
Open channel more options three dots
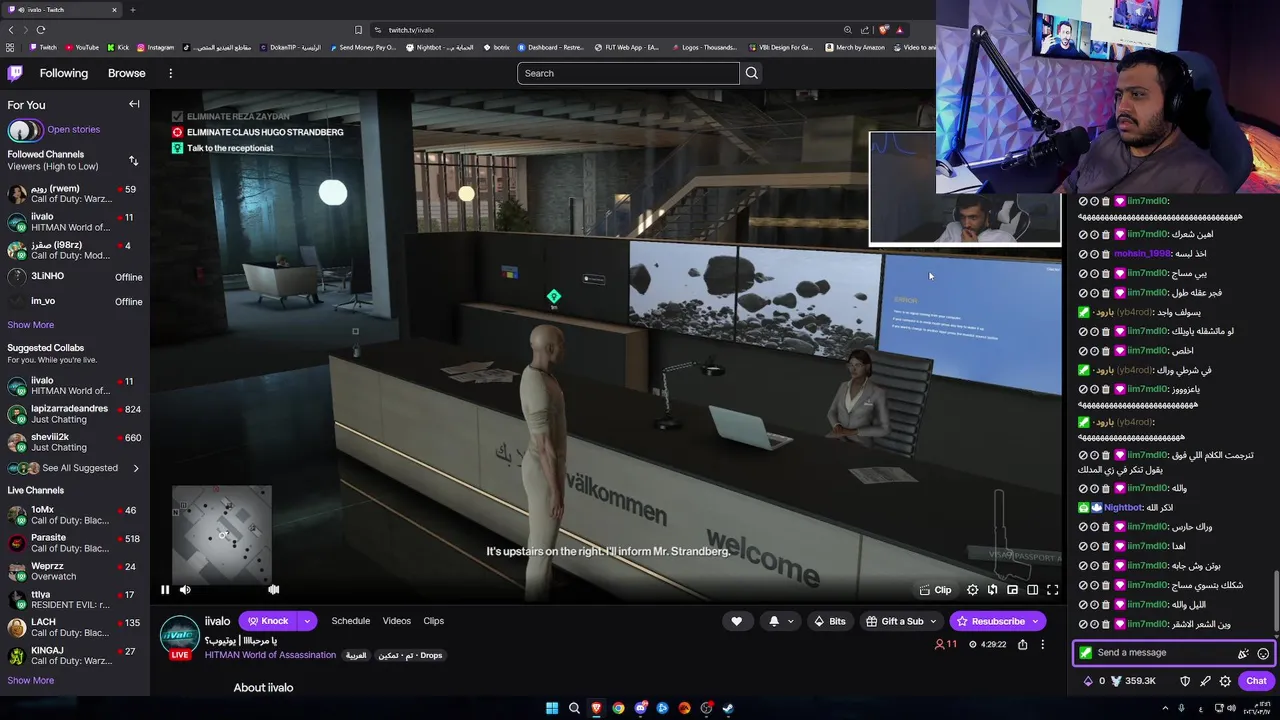1042,645
